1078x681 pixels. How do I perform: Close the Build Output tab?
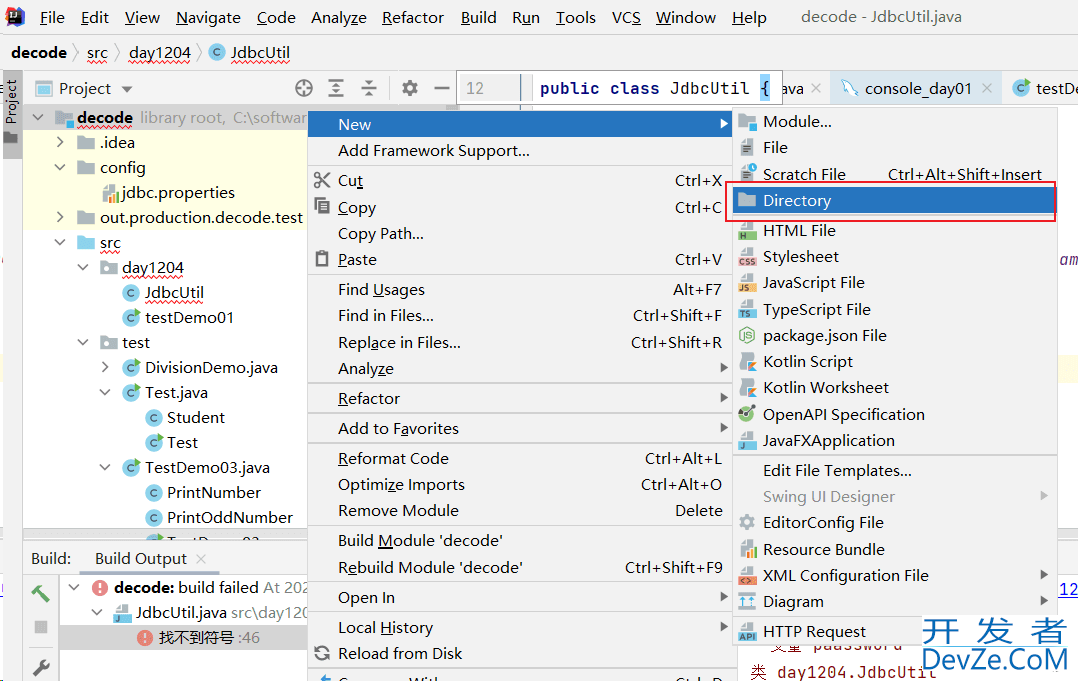pos(201,559)
